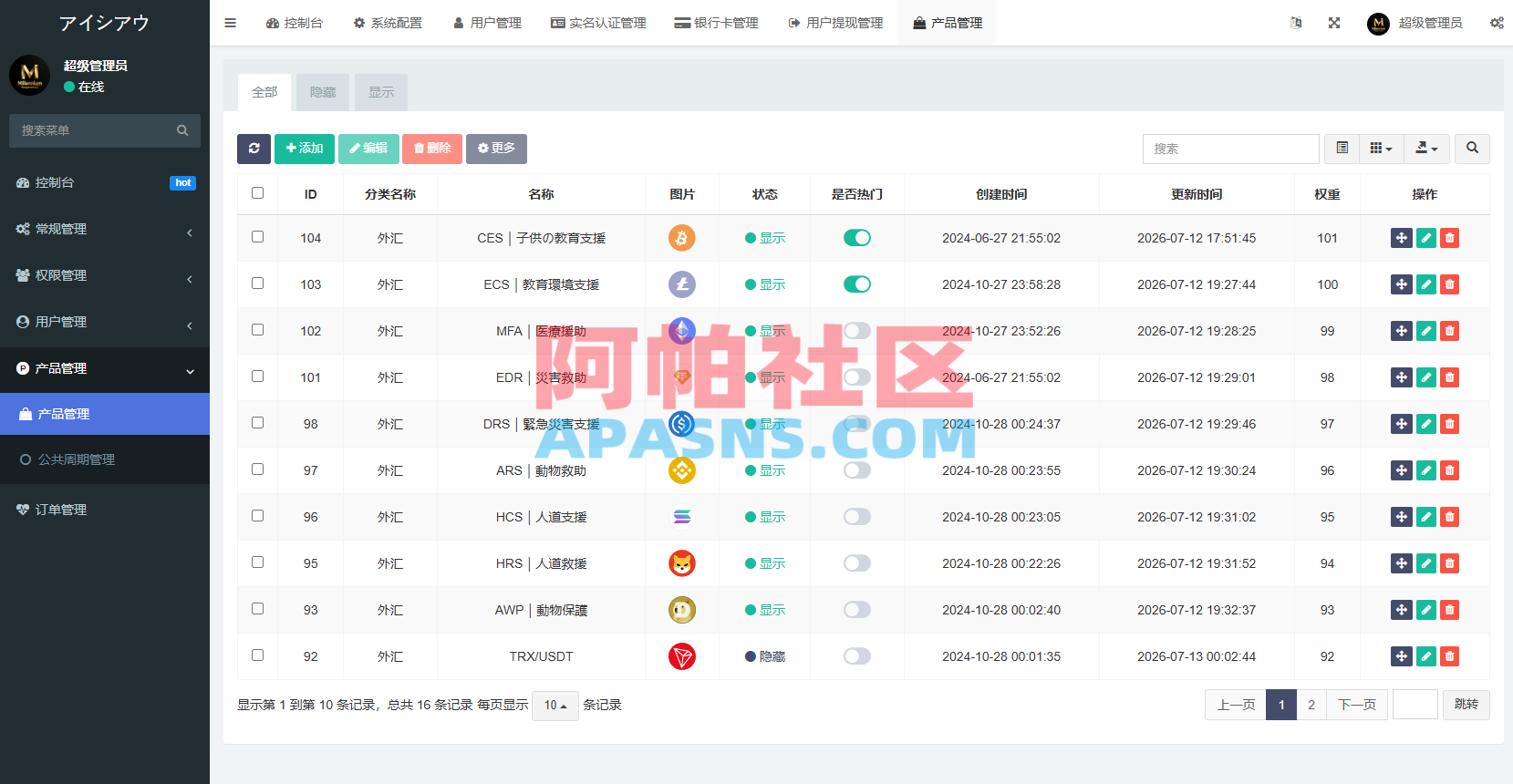This screenshot has width=1513, height=784.
Task: Open the column chooser dropdown
Action: click(1381, 149)
